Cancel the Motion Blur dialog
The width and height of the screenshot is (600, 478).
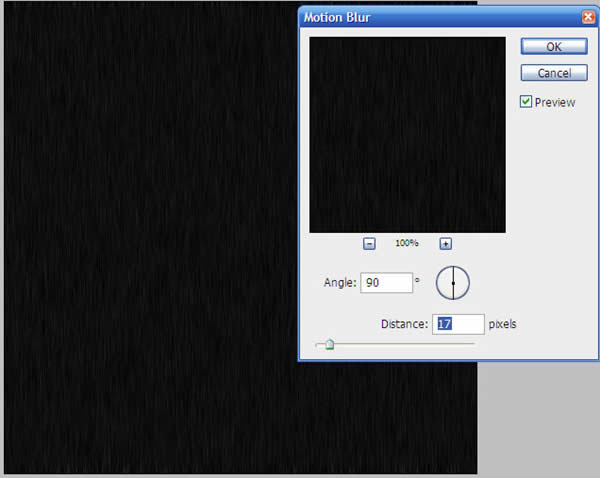click(x=554, y=73)
